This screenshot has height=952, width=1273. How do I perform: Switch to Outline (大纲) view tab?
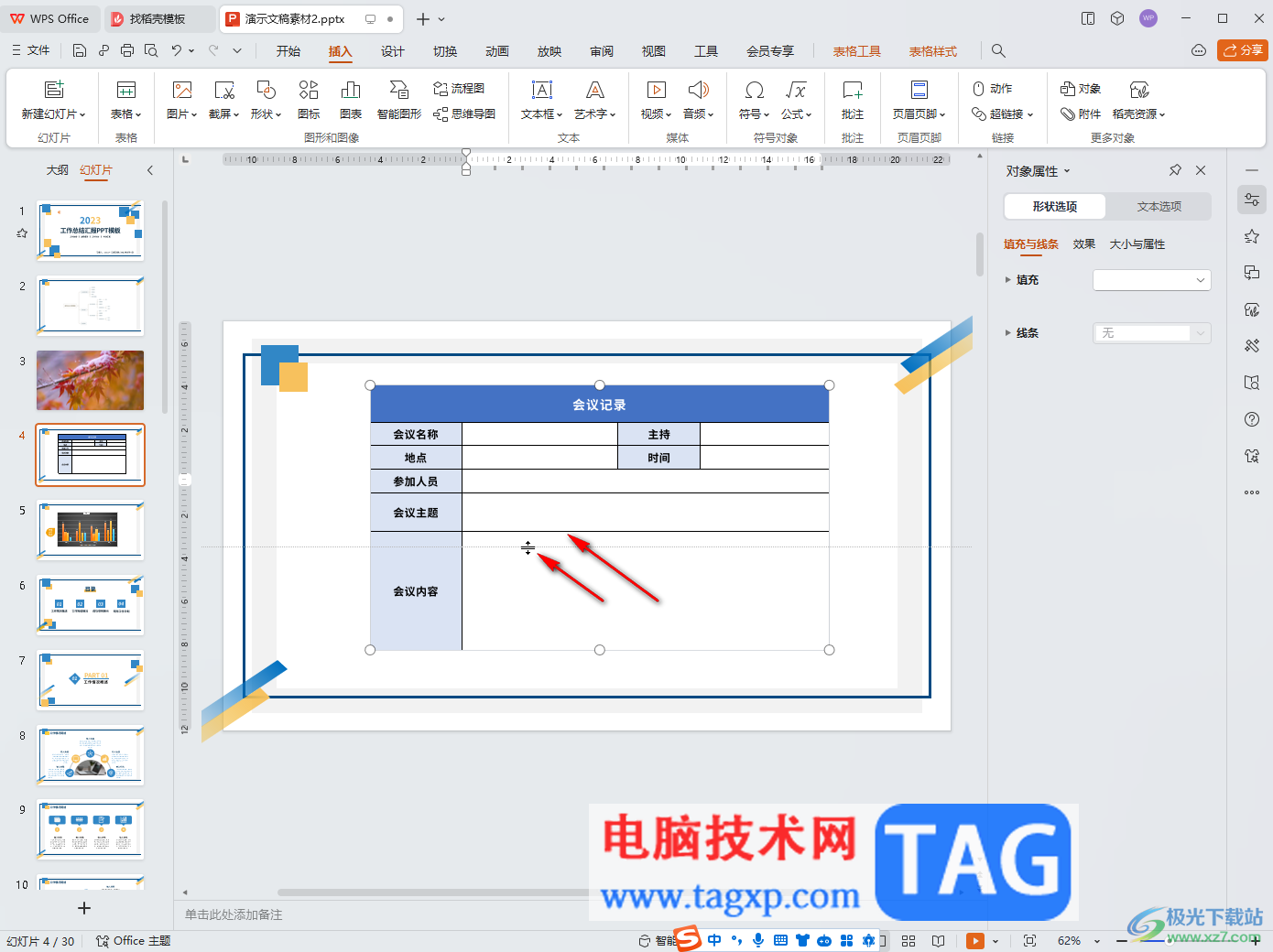click(58, 170)
